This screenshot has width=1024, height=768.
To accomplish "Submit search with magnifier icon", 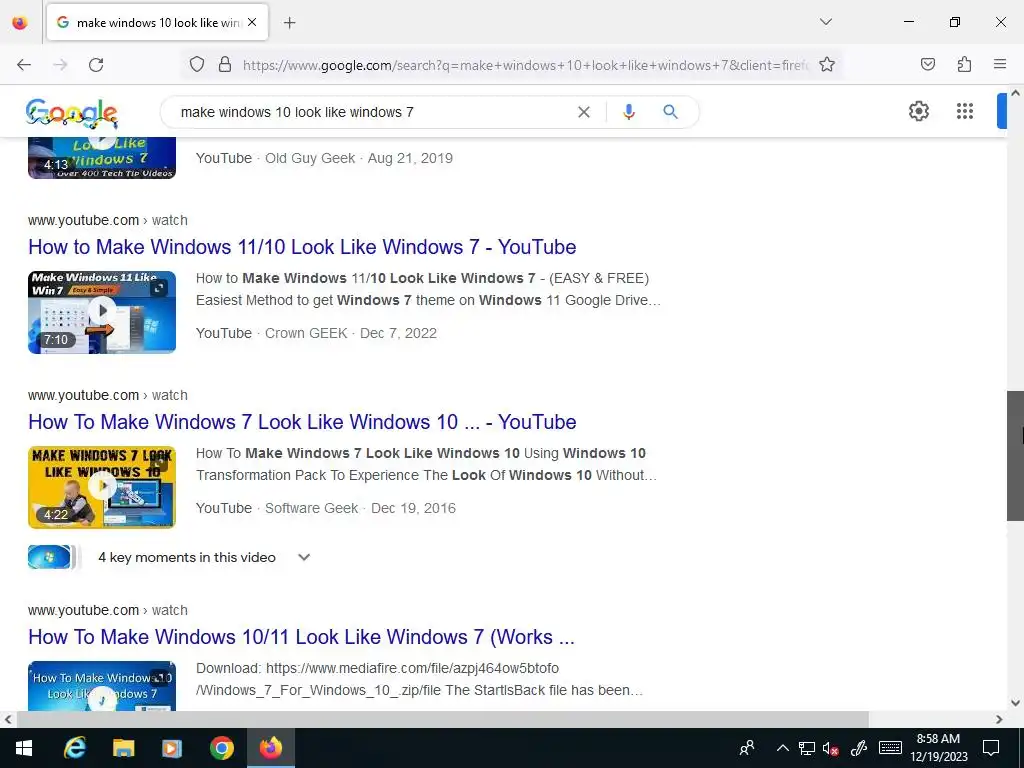I will tap(670, 112).
